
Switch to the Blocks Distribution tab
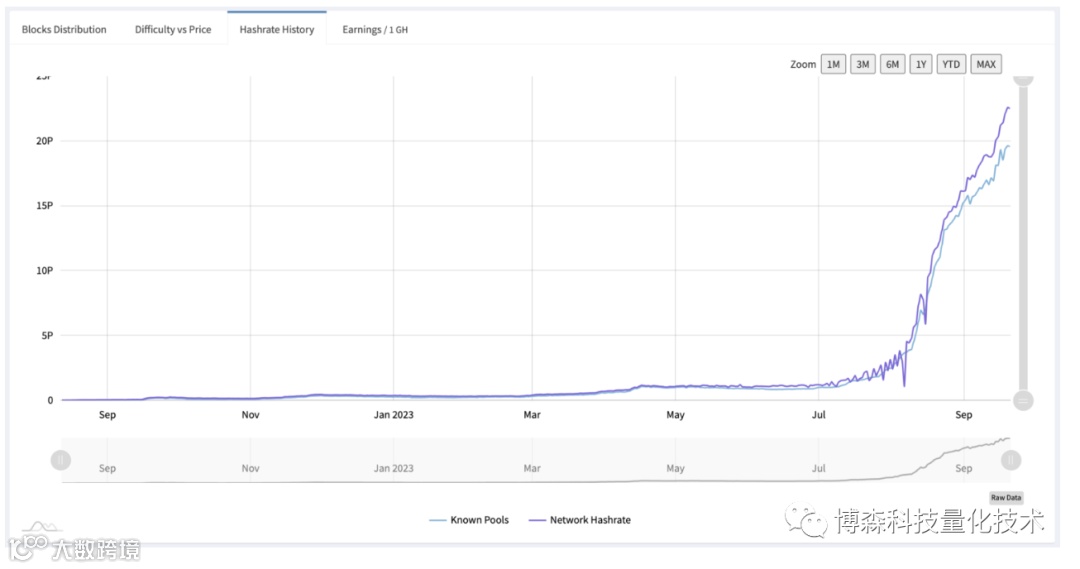(x=64, y=30)
